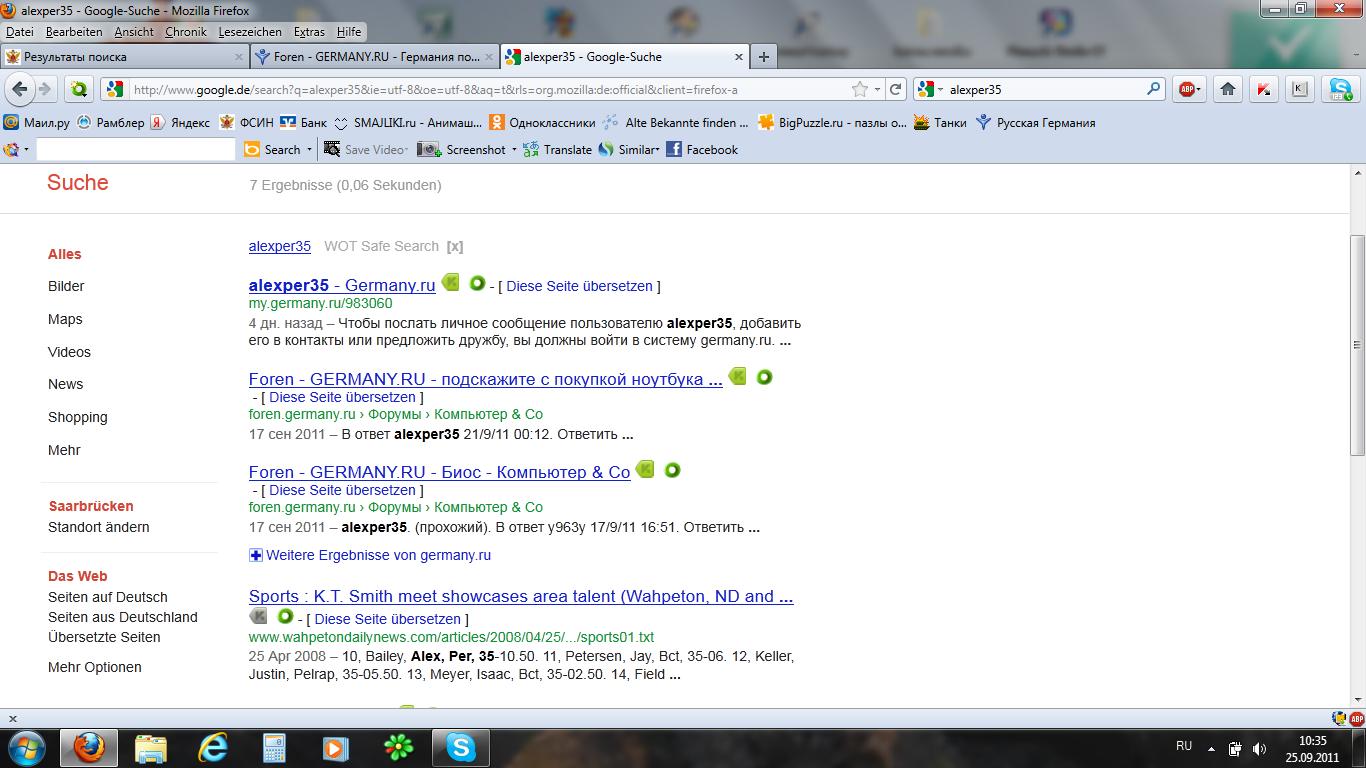Adjust volume via the speaker tray icon
Image resolution: width=1366 pixels, height=768 pixels.
(x=1258, y=747)
